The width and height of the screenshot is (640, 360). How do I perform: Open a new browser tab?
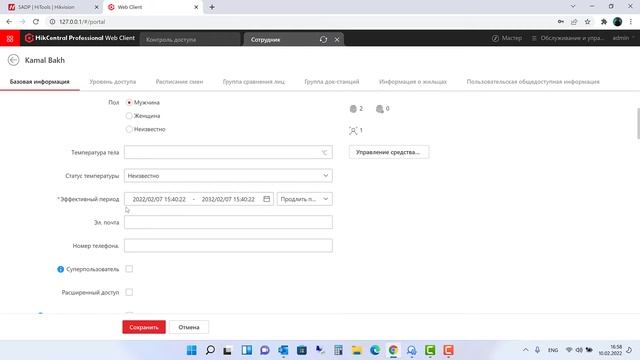click(212, 7)
